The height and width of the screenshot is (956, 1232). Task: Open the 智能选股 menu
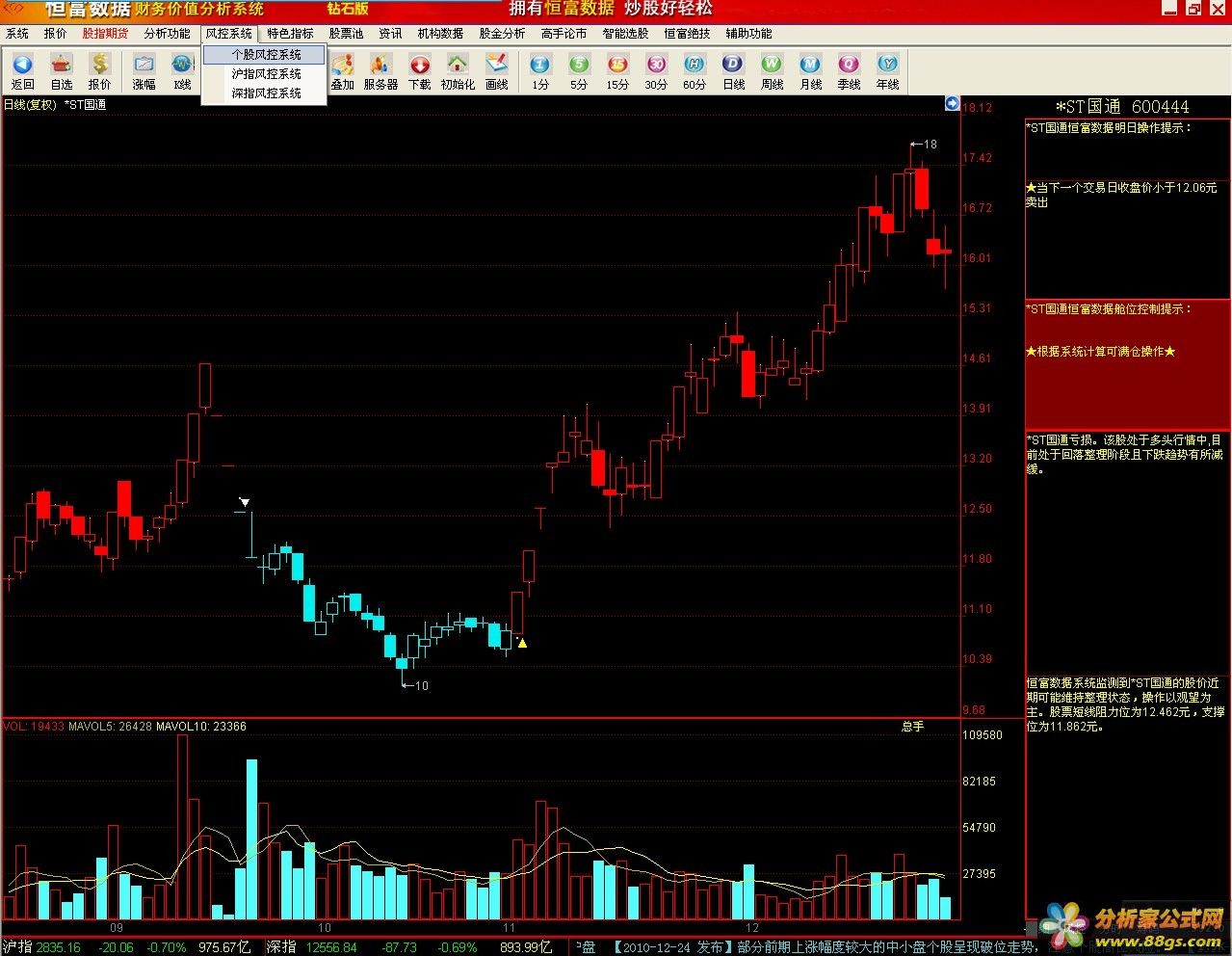[626, 34]
